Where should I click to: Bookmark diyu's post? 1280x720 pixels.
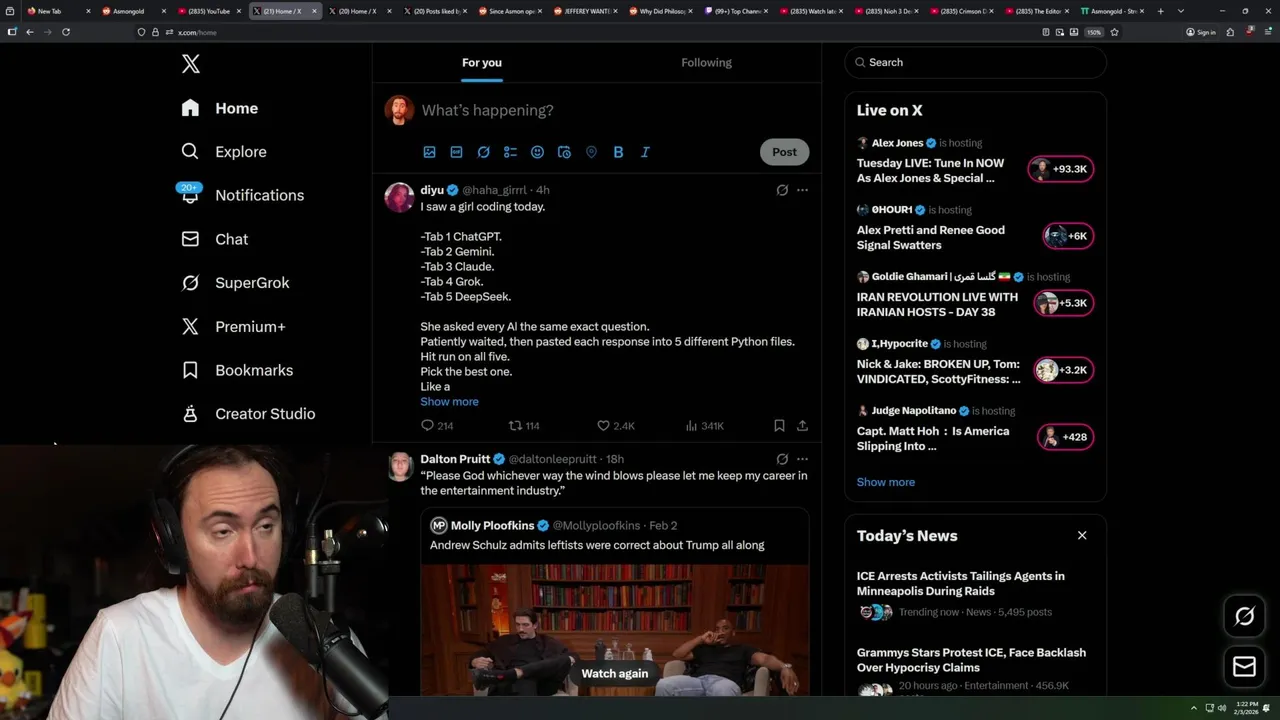[779, 426]
